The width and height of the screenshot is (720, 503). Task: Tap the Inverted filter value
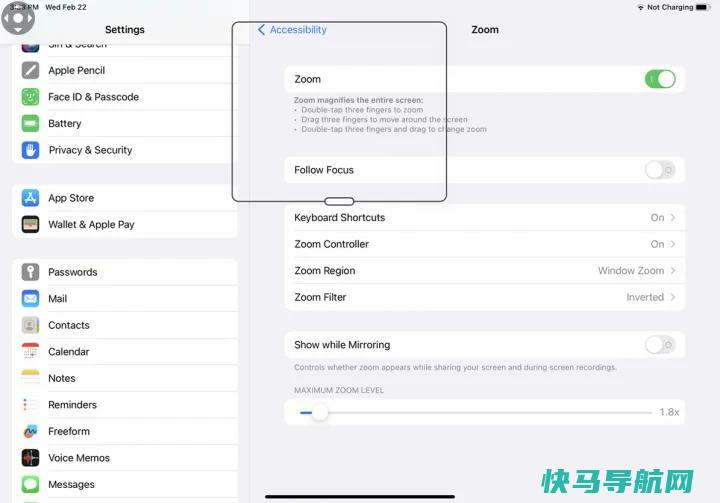645,297
